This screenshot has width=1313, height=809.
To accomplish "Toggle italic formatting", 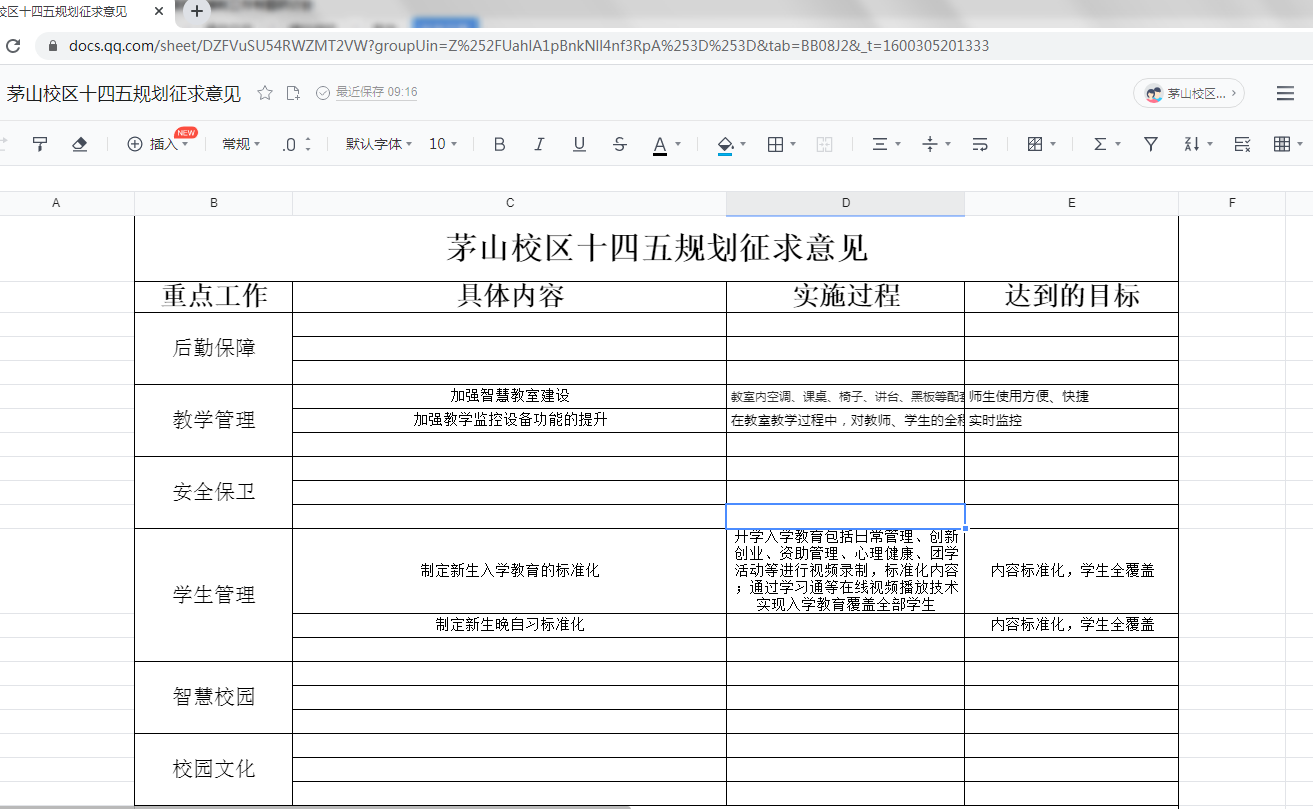I will (539, 144).
